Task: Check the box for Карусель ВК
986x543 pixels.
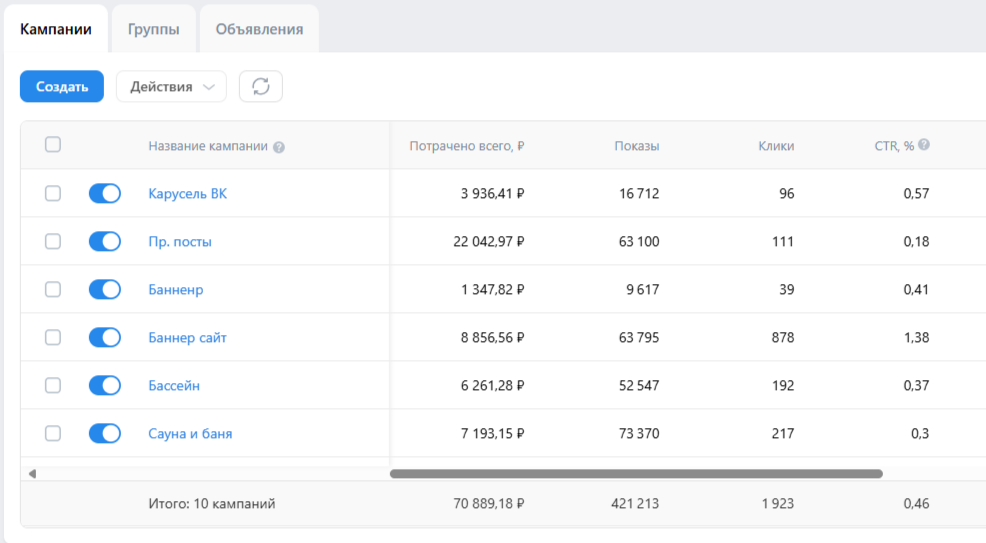Action: [53, 193]
